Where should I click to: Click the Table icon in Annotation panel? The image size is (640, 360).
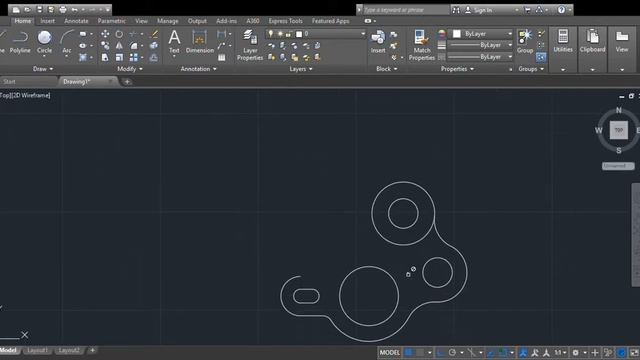tap(222, 58)
